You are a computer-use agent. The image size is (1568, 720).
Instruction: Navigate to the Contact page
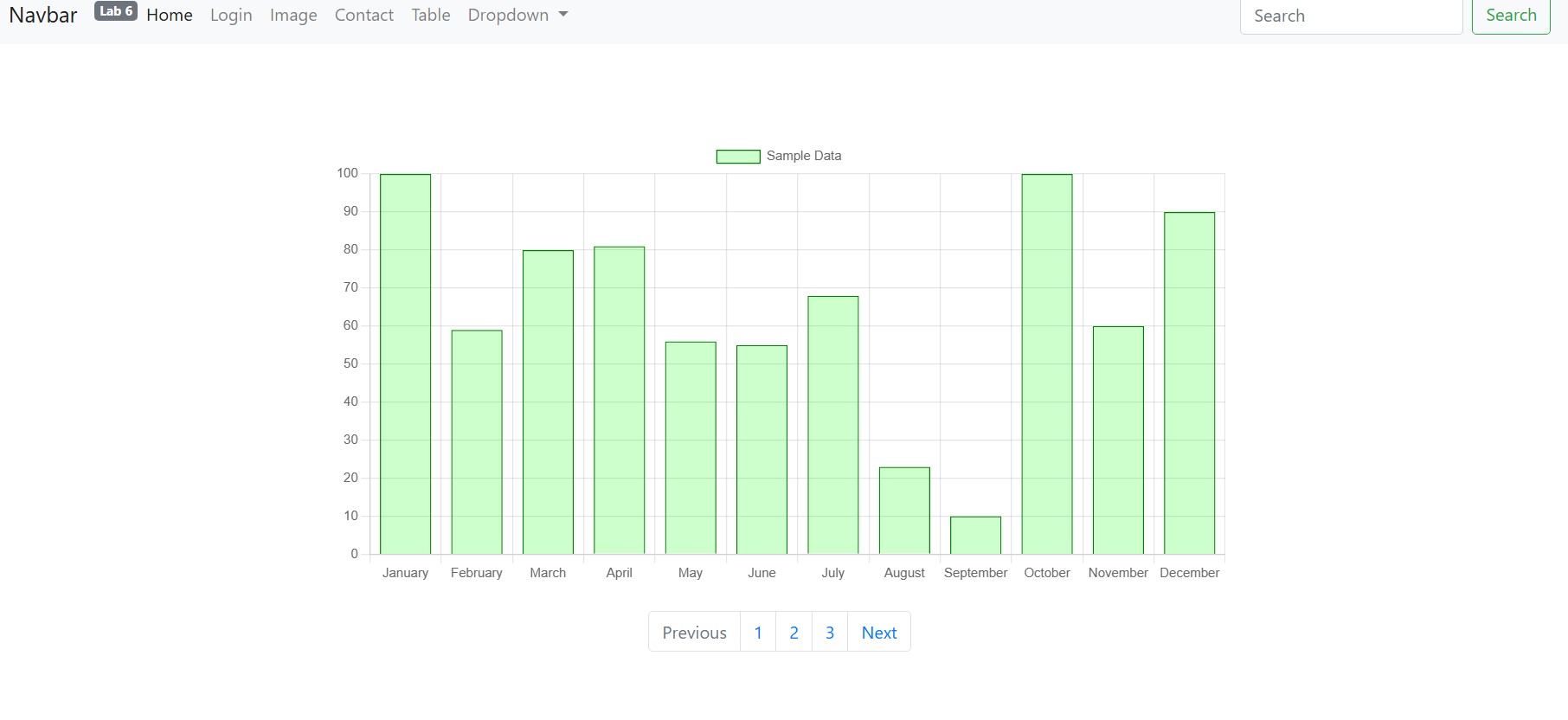point(363,15)
